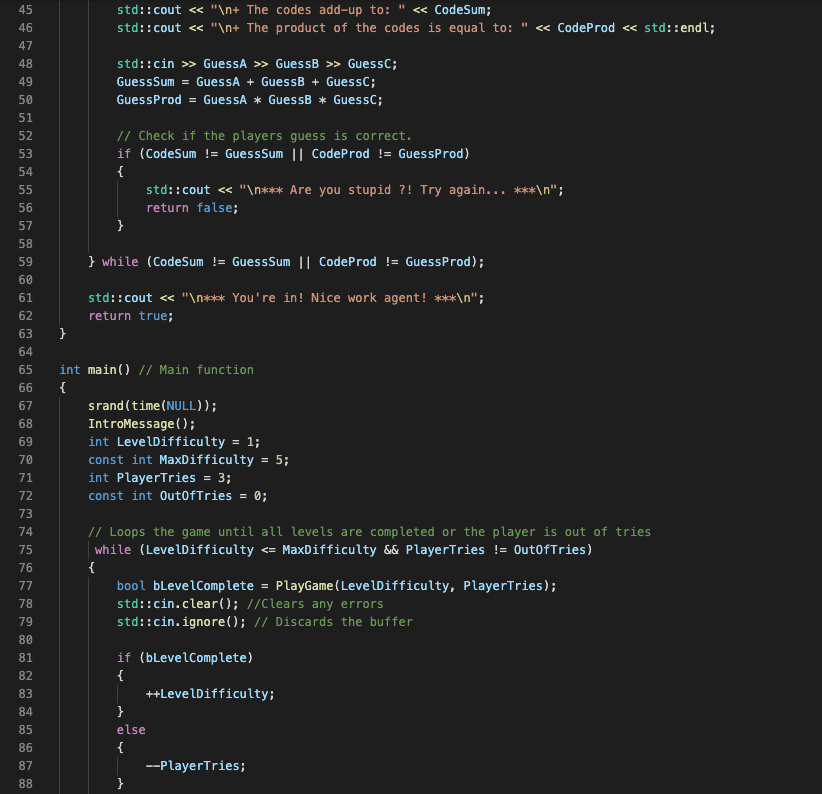Click the 'else' keyword on line 85
Screen dimensions: 822x794
tap(131, 730)
